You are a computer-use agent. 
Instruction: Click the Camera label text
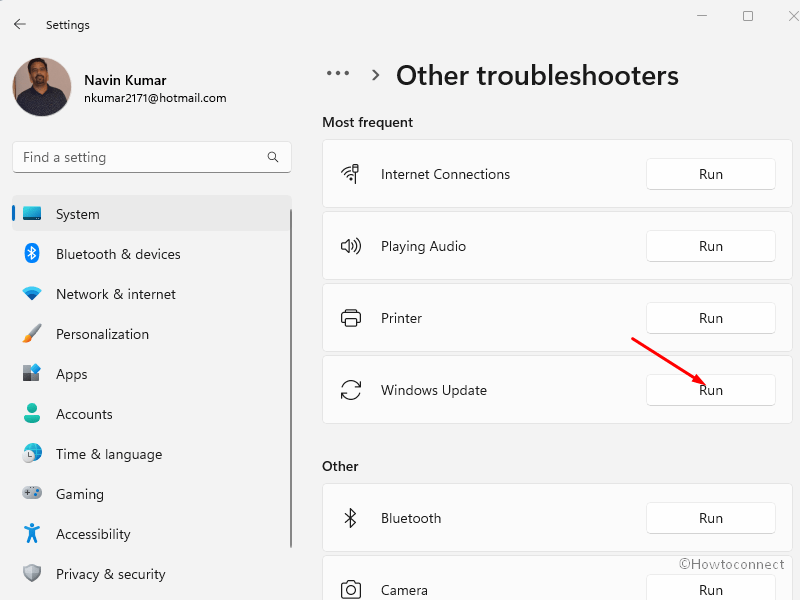tap(405, 590)
